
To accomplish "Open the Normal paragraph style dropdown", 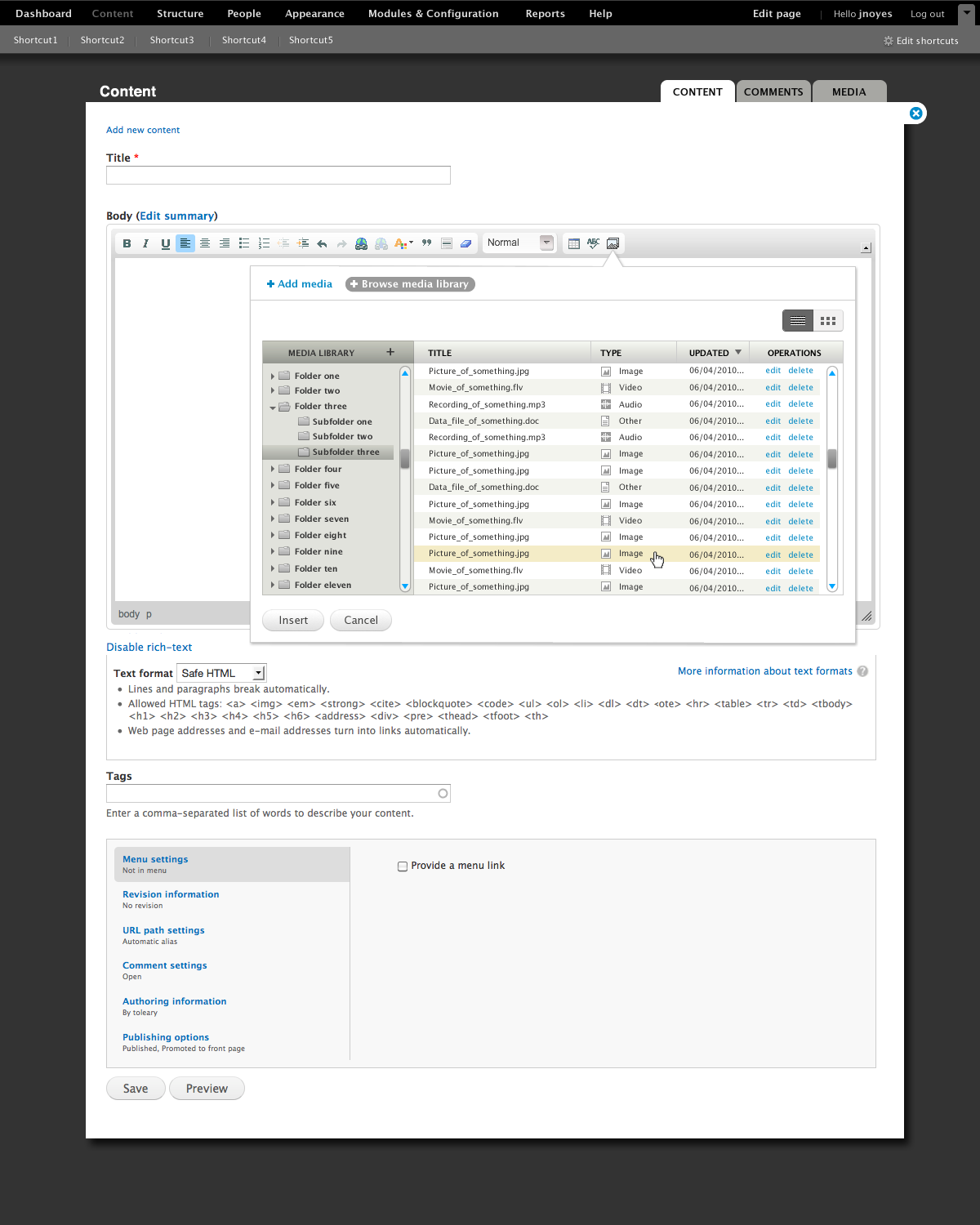I will point(519,243).
